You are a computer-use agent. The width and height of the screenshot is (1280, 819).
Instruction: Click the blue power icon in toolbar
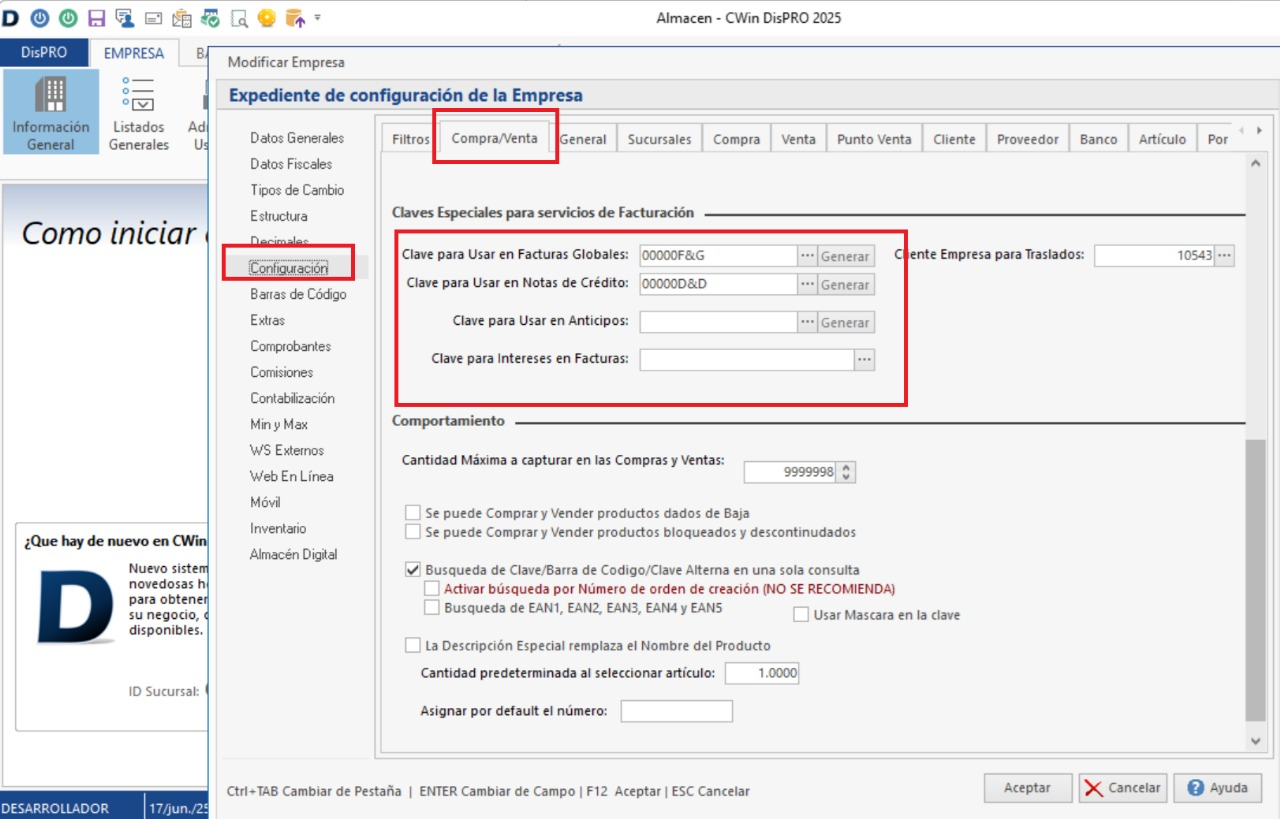[x=39, y=18]
